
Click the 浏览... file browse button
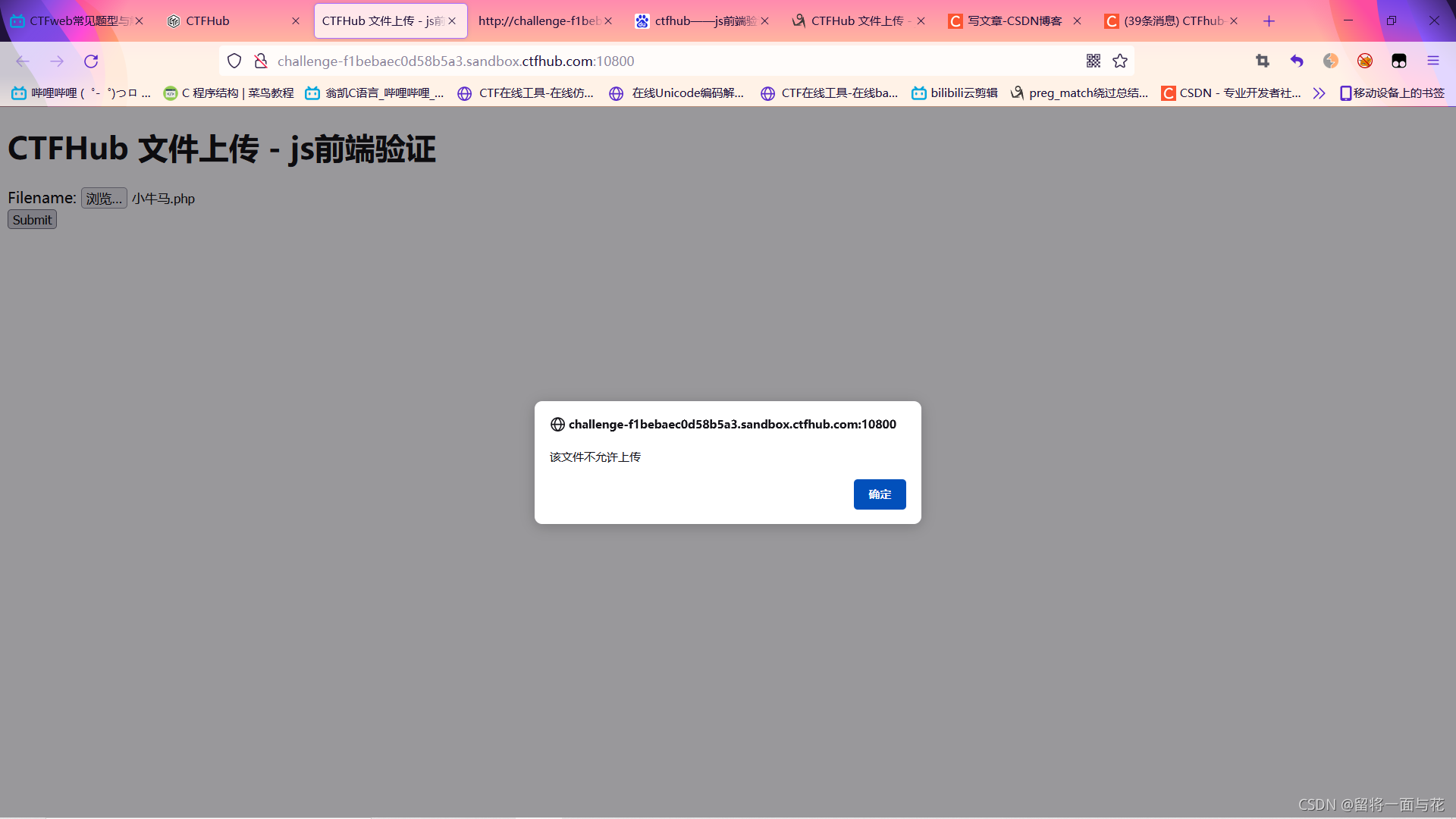click(x=104, y=199)
